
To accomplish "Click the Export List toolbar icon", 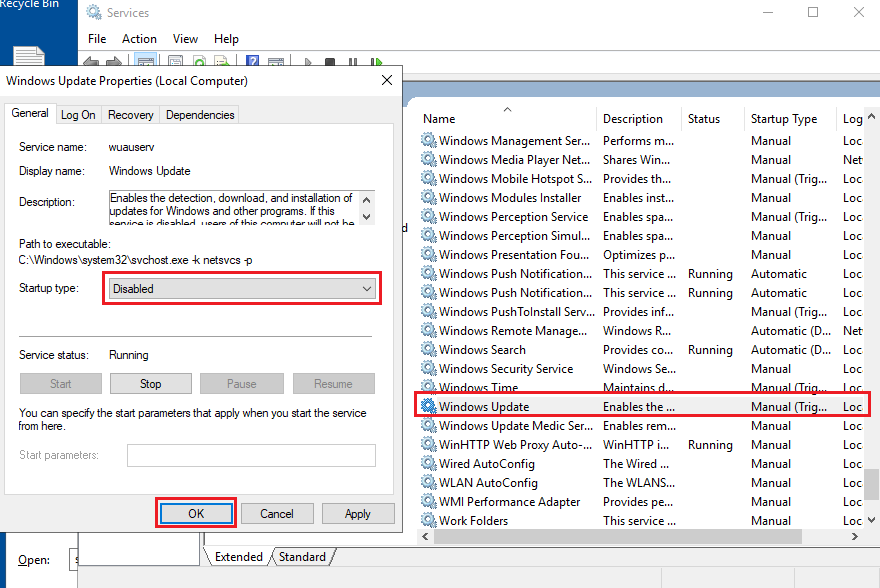I will click(x=222, y=61).
